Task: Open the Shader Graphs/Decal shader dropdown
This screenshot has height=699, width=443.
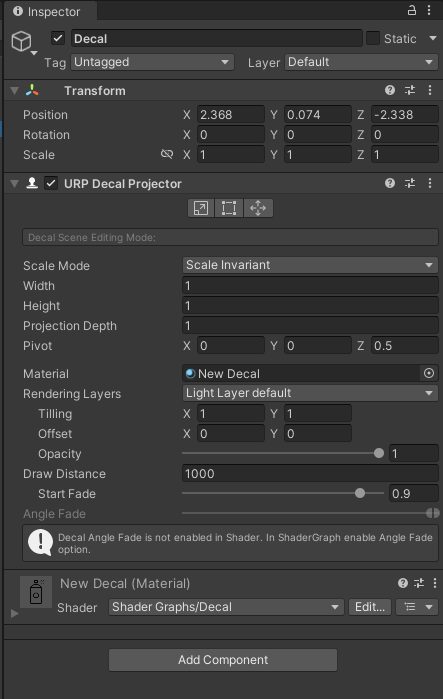Action: (226, 607)
